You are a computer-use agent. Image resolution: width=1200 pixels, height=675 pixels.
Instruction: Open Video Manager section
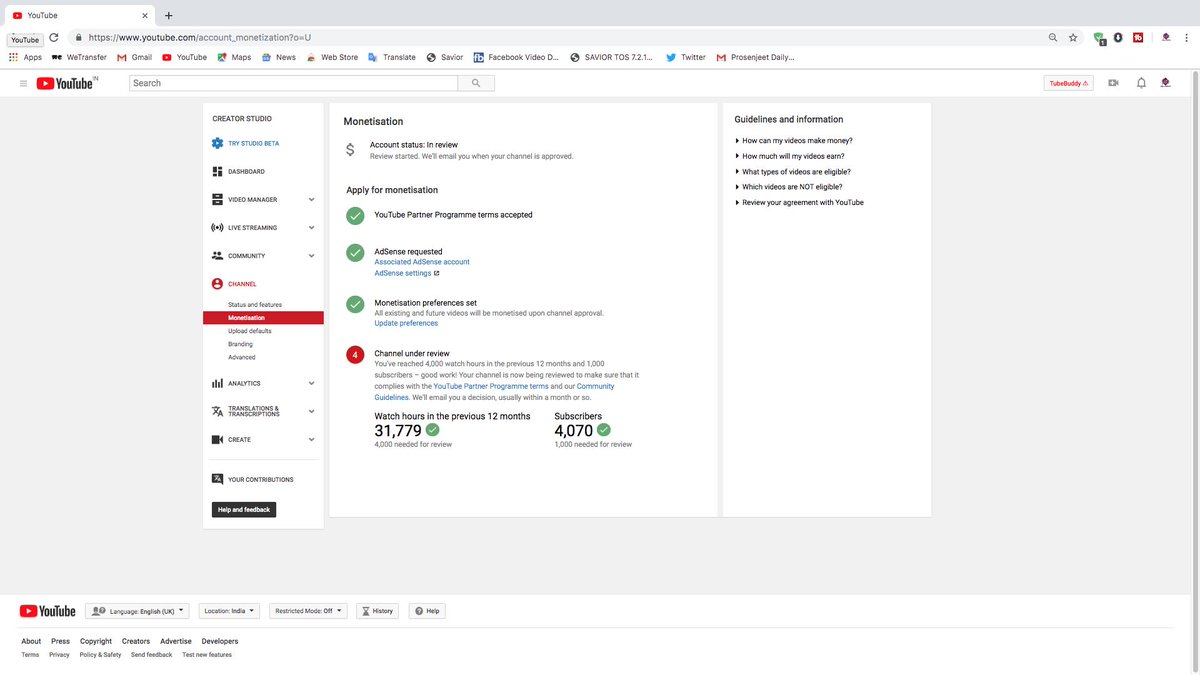point(252,200)
